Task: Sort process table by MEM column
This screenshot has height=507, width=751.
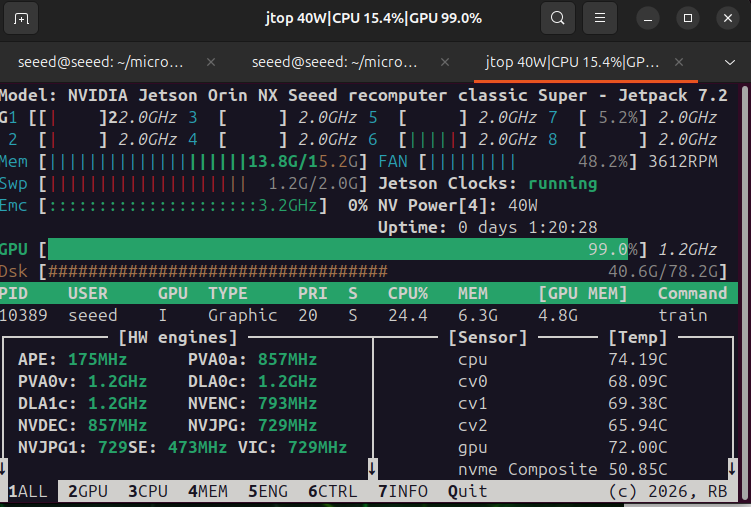Action: click(473, 293)
